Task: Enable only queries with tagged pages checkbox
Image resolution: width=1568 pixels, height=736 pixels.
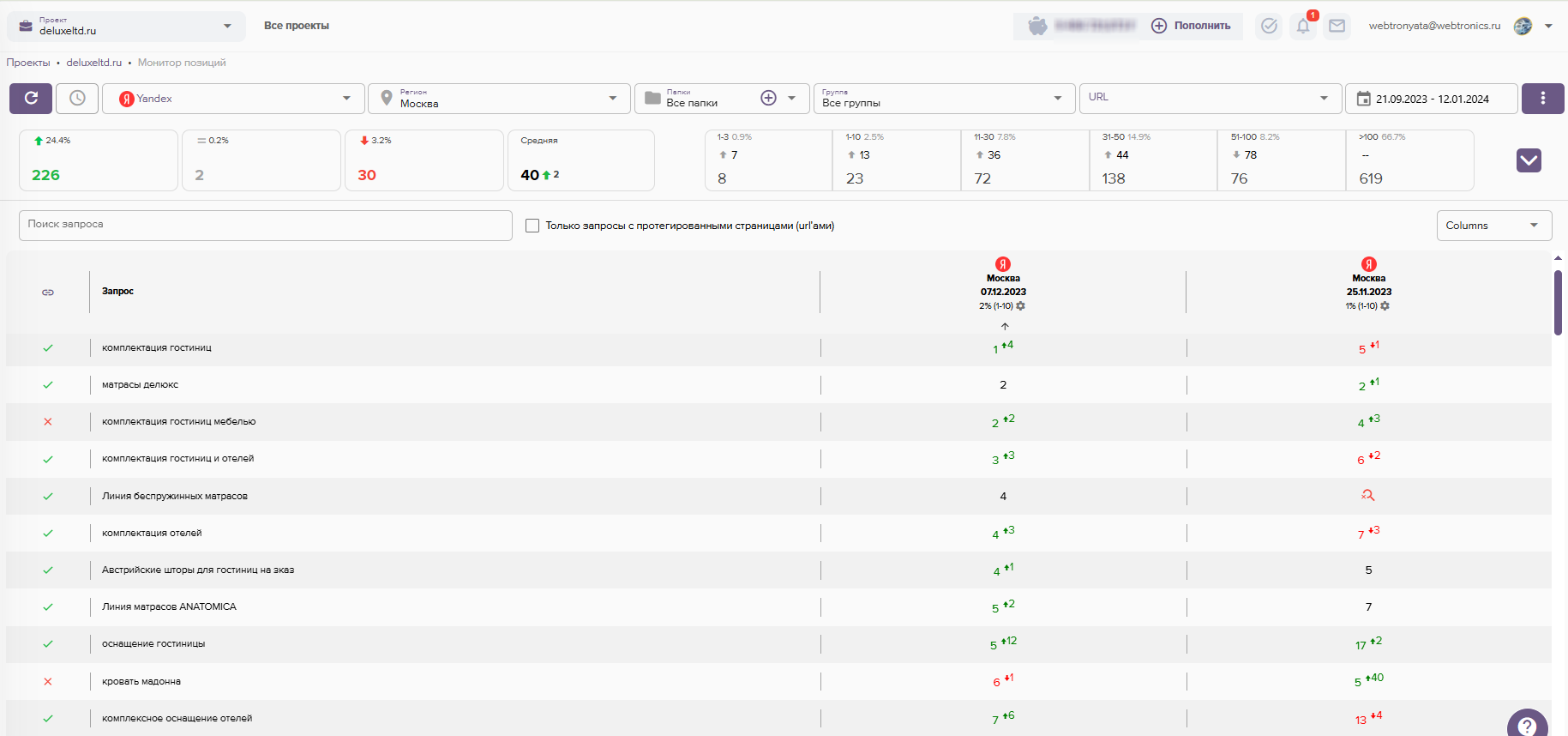Action: [532, 226]
